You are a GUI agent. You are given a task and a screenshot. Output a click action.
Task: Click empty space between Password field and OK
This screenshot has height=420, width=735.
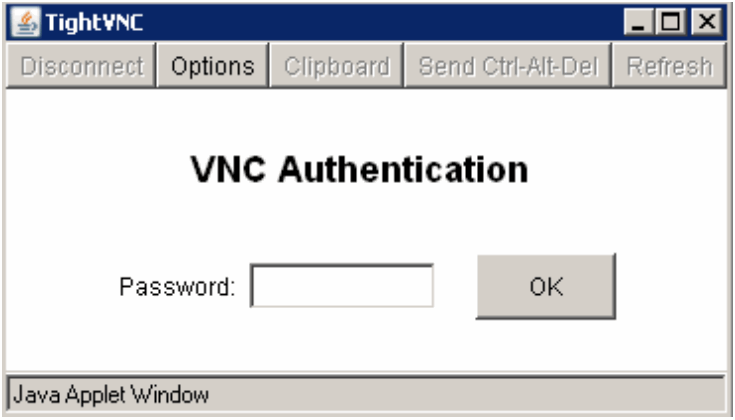(x=455, y=287)
